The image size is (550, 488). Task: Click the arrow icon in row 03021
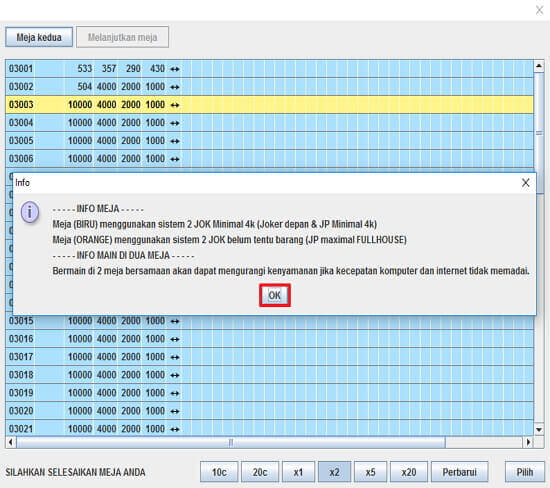pos(175,429)
